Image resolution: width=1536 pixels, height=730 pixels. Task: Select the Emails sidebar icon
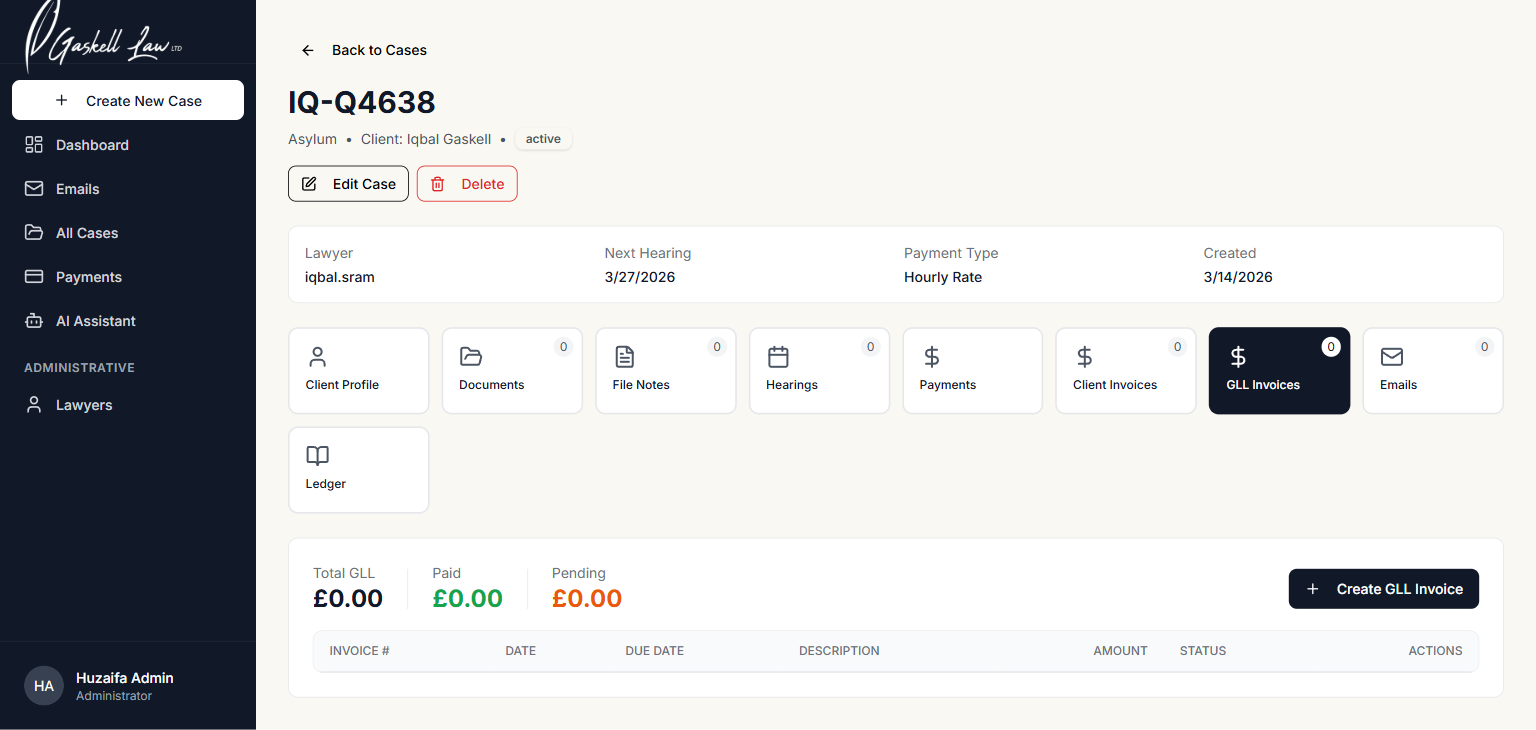pyautogui.click(x=34, y=189)
